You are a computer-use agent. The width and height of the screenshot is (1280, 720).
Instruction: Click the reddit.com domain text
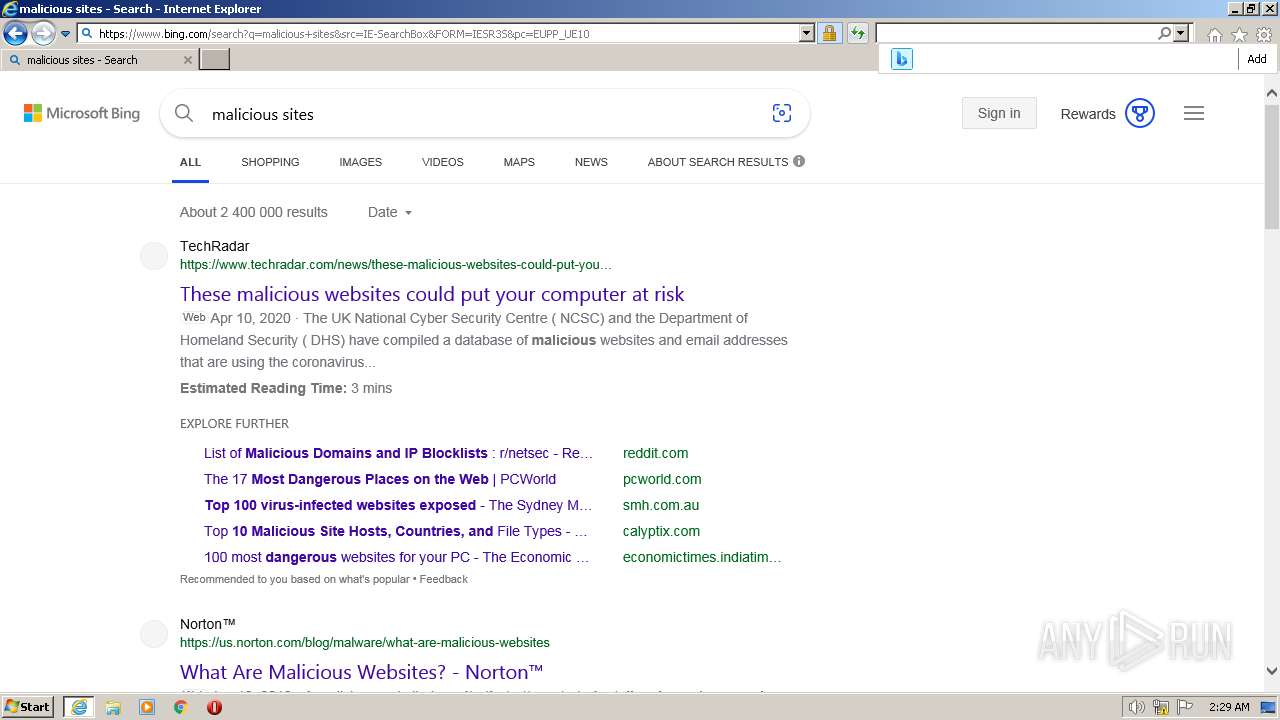[x=655, y=453]
